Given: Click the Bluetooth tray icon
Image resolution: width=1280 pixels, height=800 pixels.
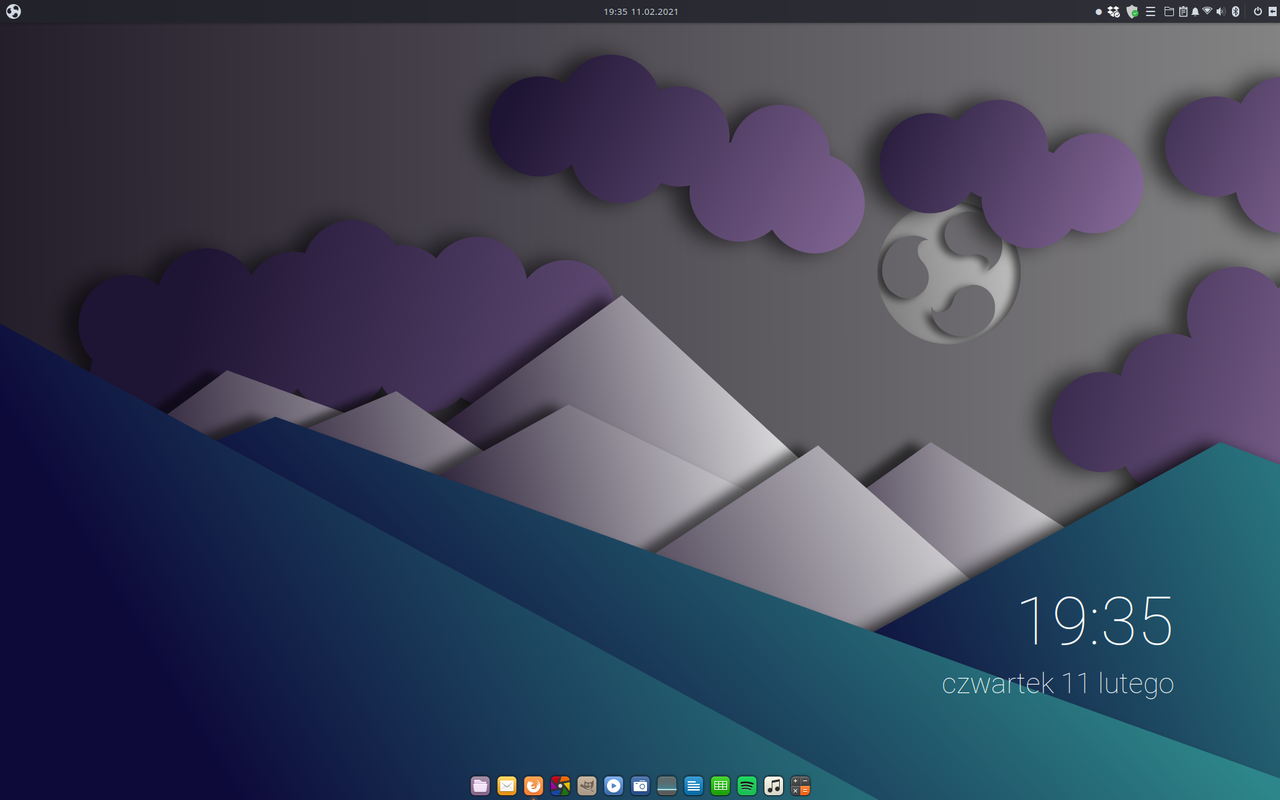Looking at the screenshot, I should tap(1236, 12).
